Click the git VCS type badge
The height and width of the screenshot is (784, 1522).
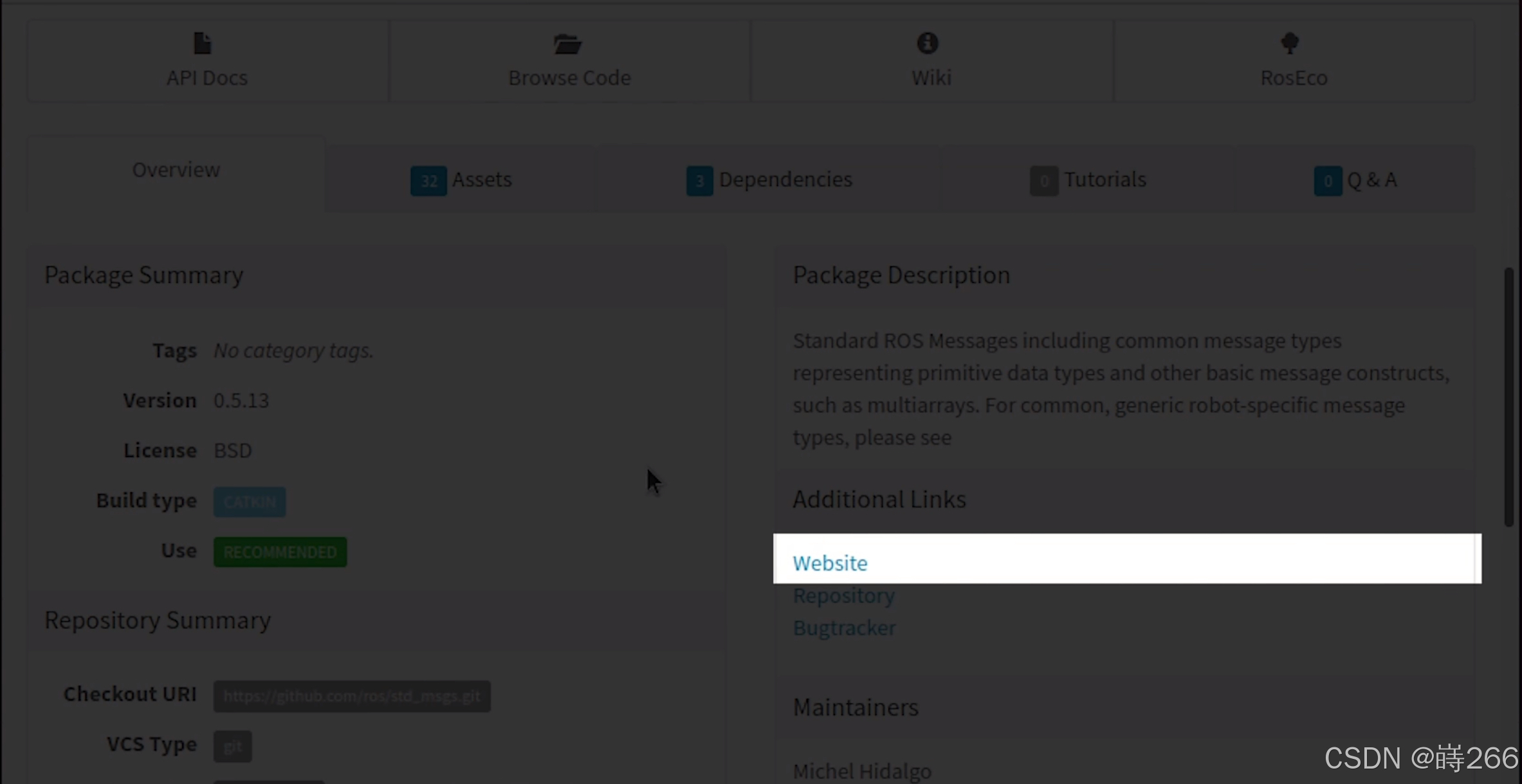coord(232,746)
